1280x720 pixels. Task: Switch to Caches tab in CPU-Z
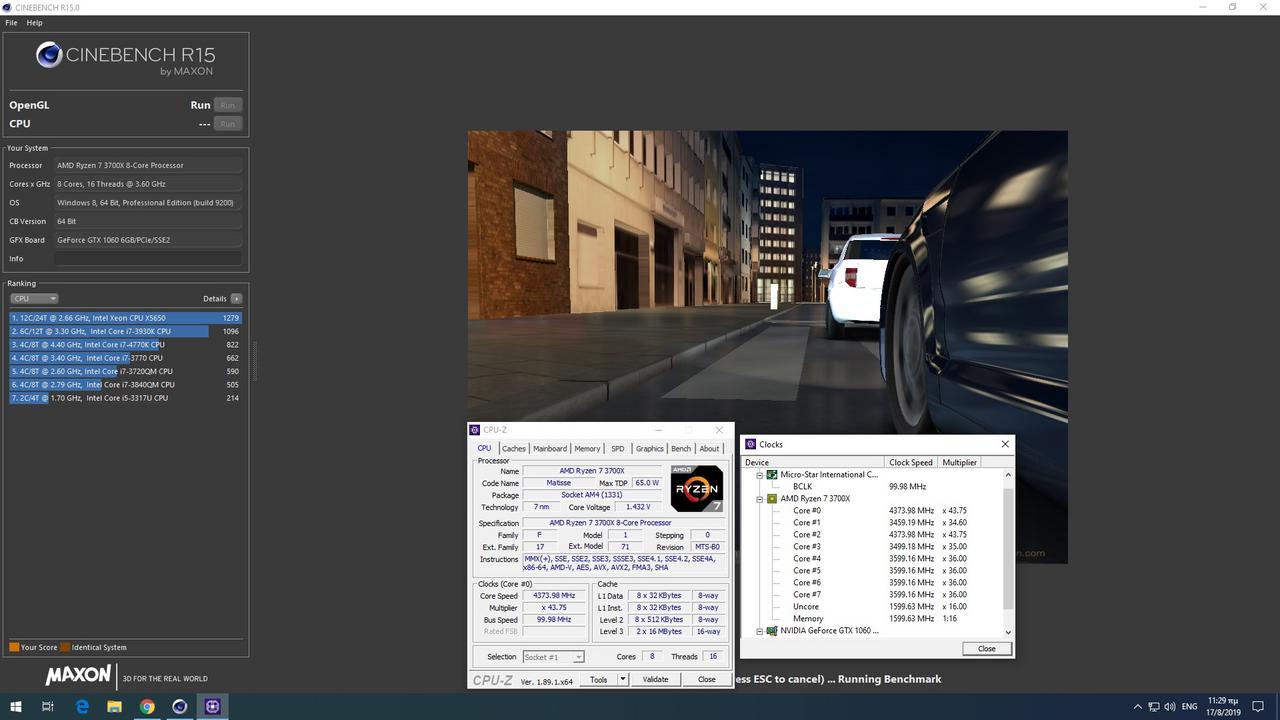tap(514, 448)
